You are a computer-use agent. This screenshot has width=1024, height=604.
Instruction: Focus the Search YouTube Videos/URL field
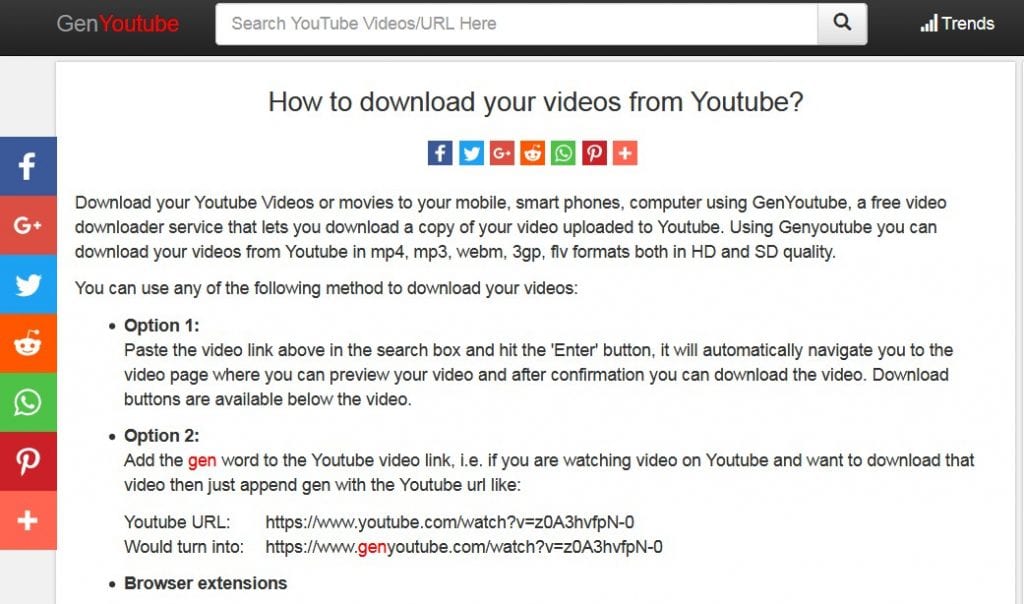[x=517, y=24]
